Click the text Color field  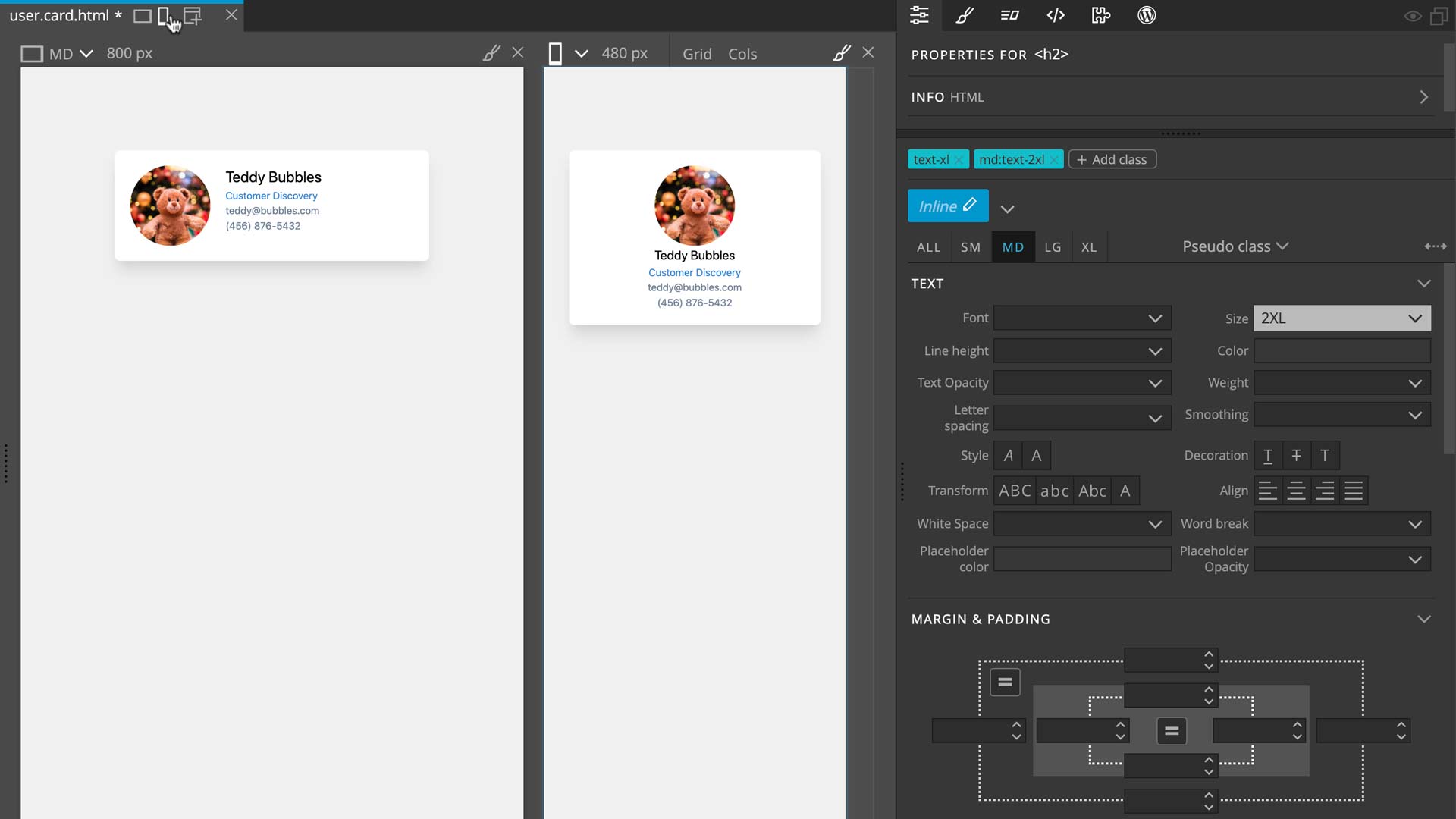pyautogui.click(x=1341, y=351)
